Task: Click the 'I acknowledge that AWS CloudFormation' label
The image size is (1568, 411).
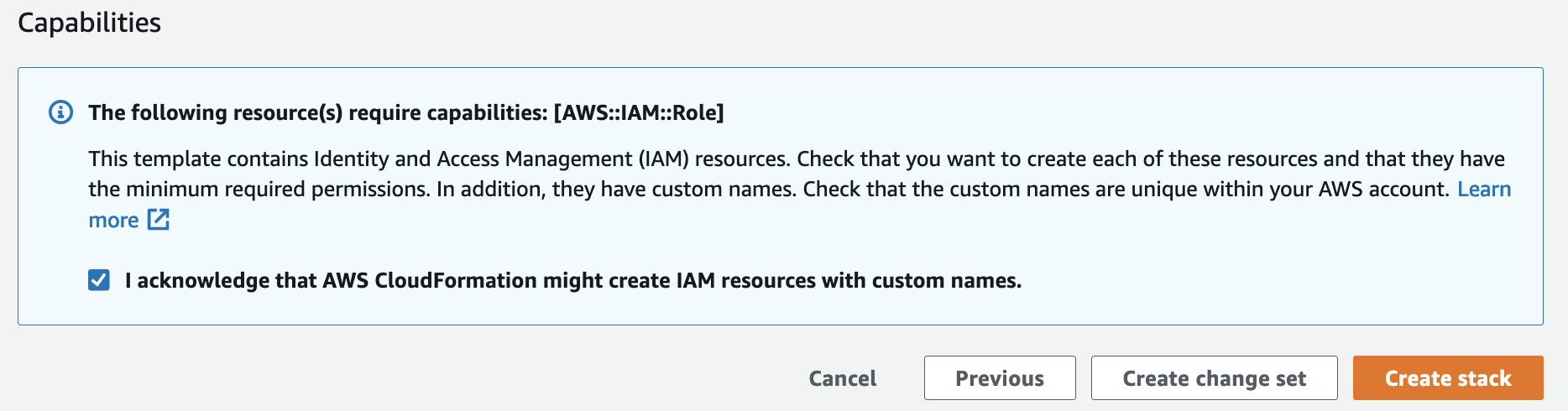Action: pyautogui.click(x=331, y=280)
